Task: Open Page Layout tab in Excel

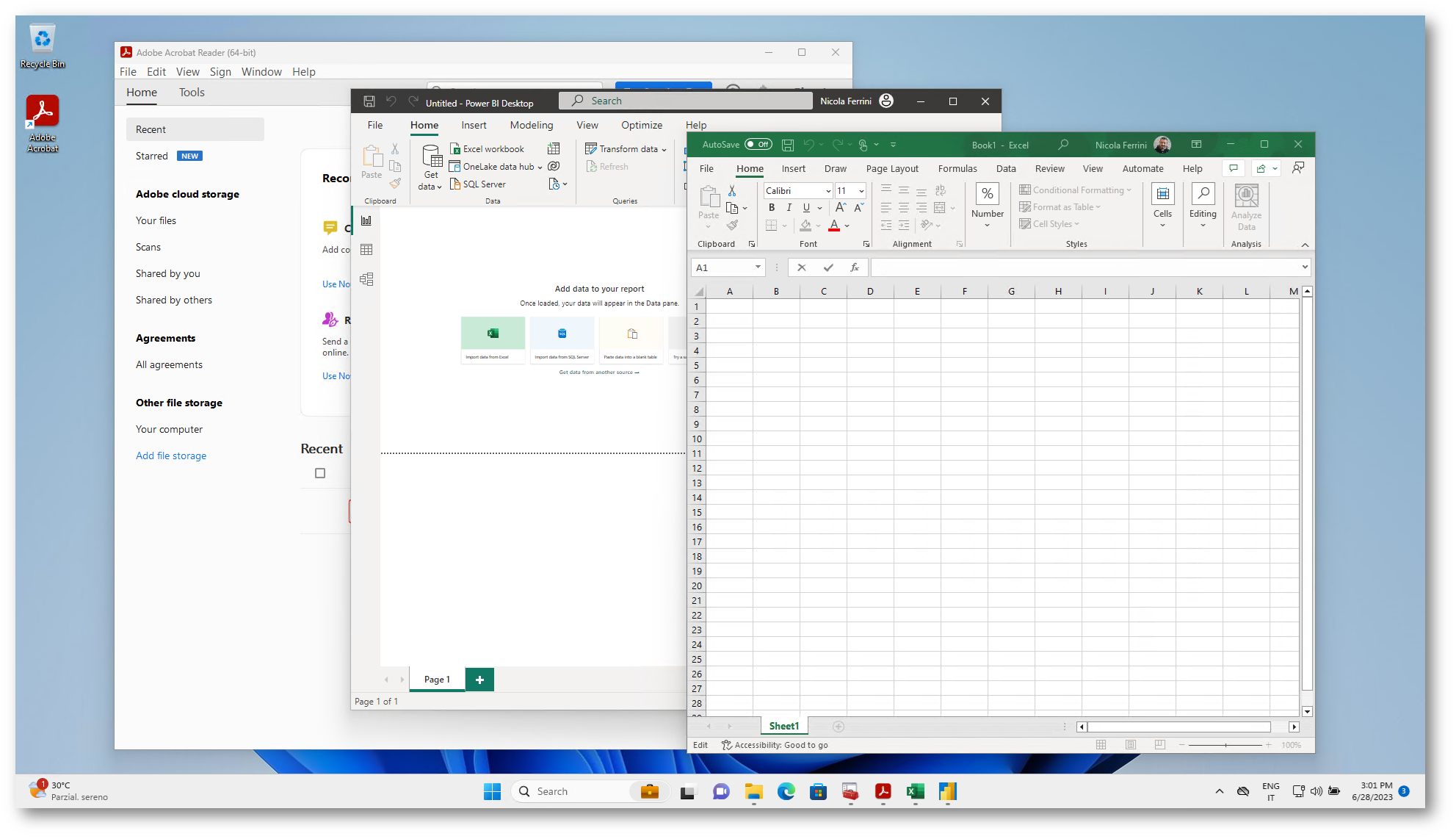Action: point(892,168)
